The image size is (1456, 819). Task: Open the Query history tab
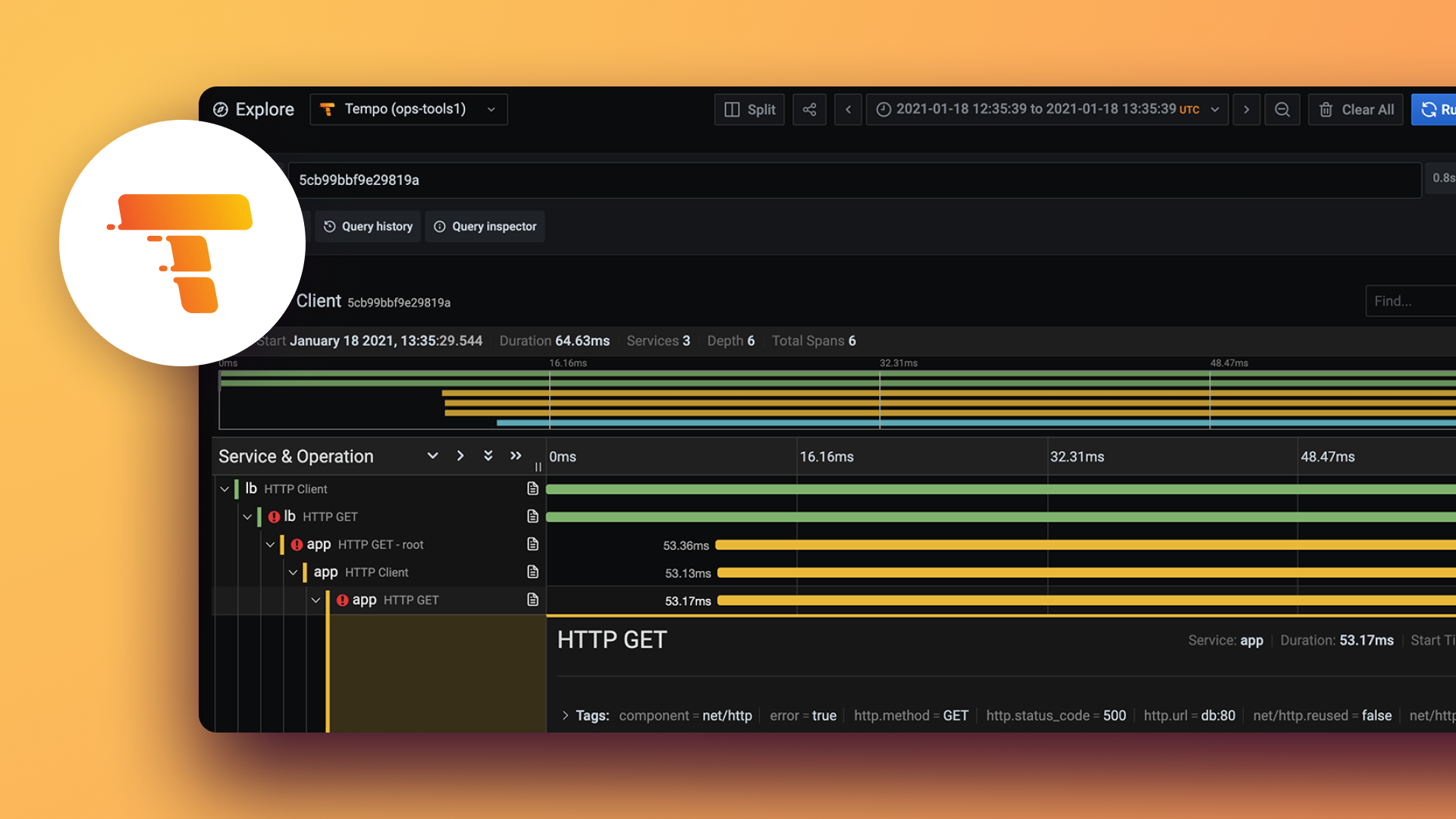[367, 226]
